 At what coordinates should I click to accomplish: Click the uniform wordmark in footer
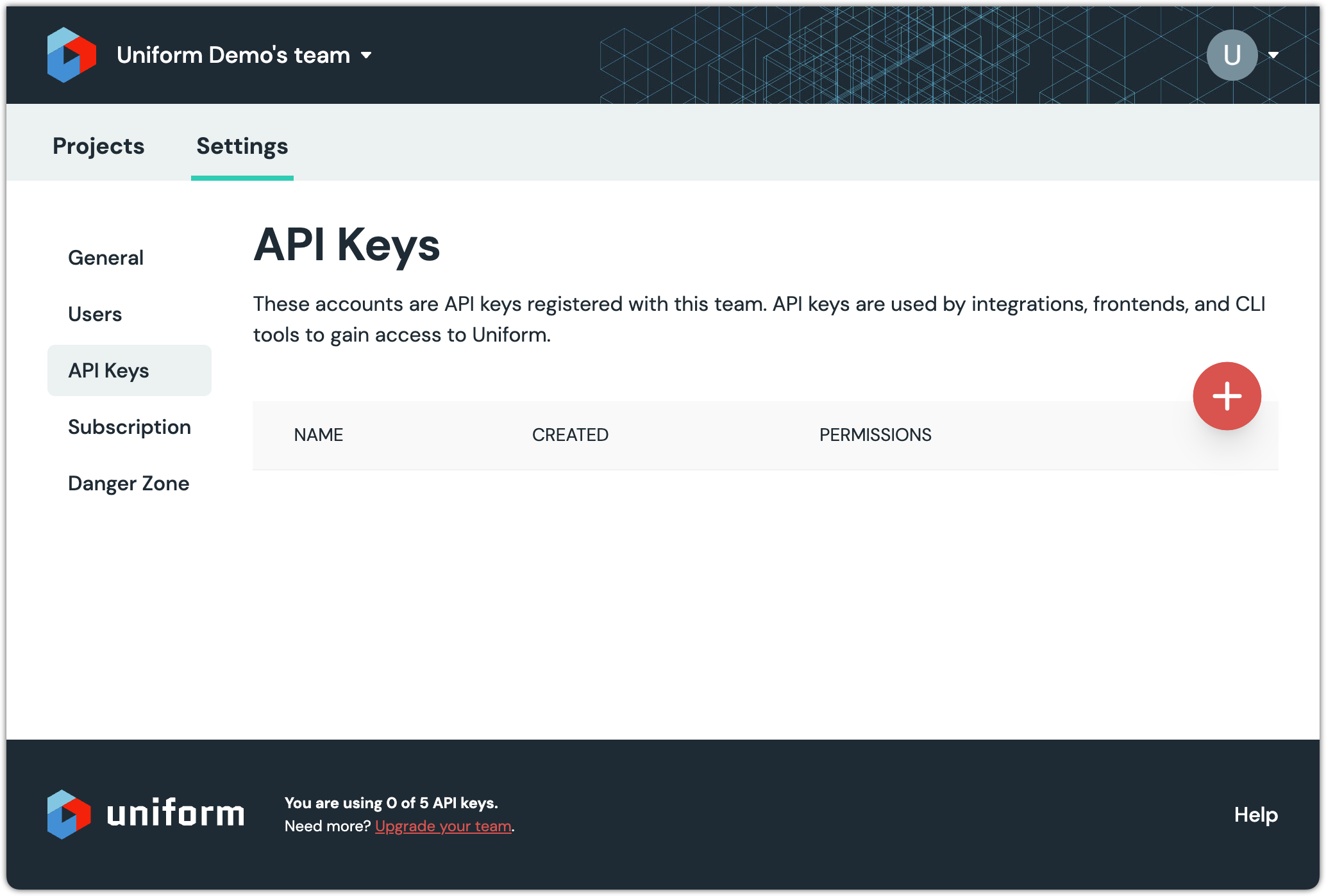[x=176, y=814]
